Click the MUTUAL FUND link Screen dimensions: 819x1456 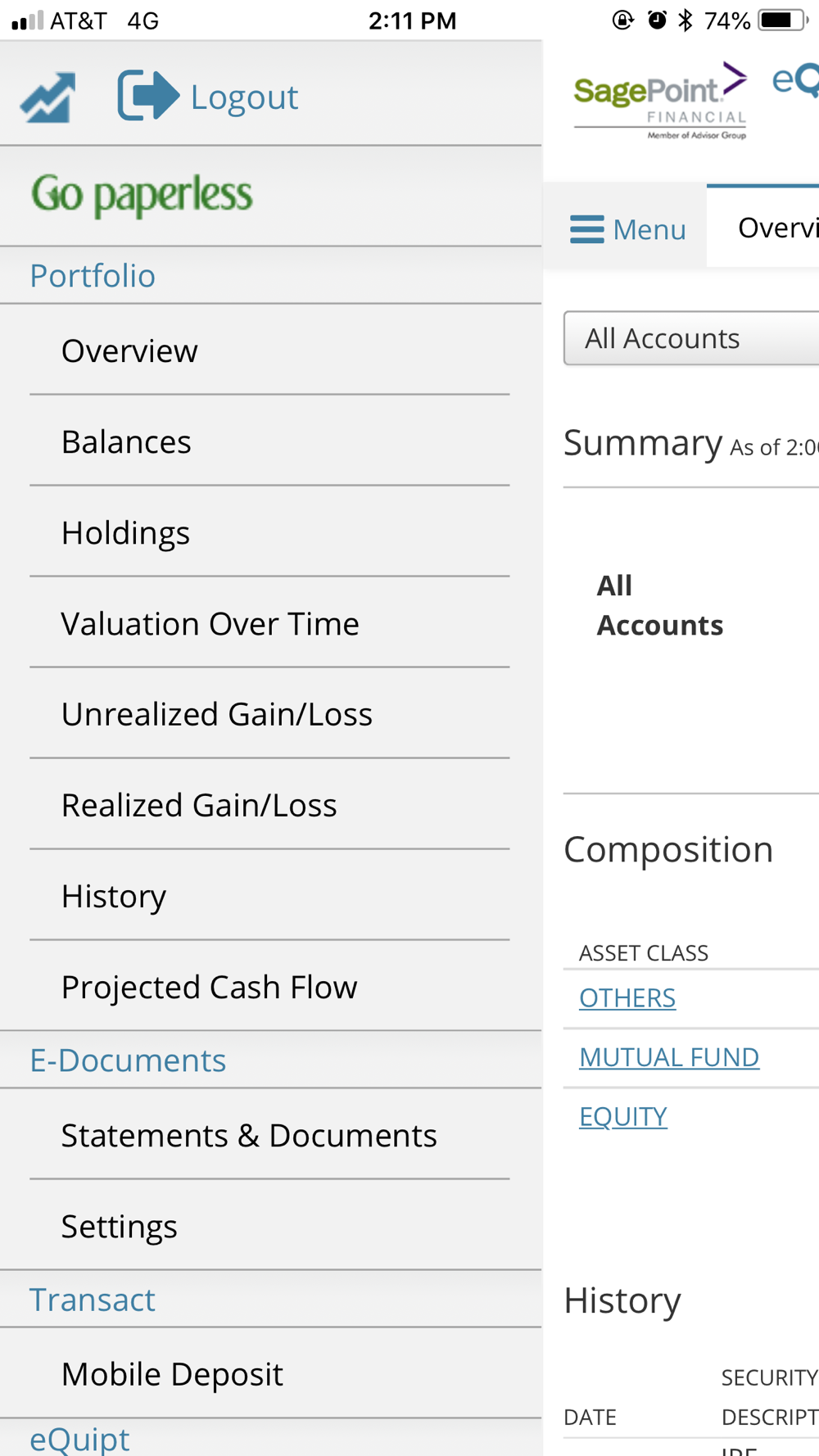(x=669, y=1057)
